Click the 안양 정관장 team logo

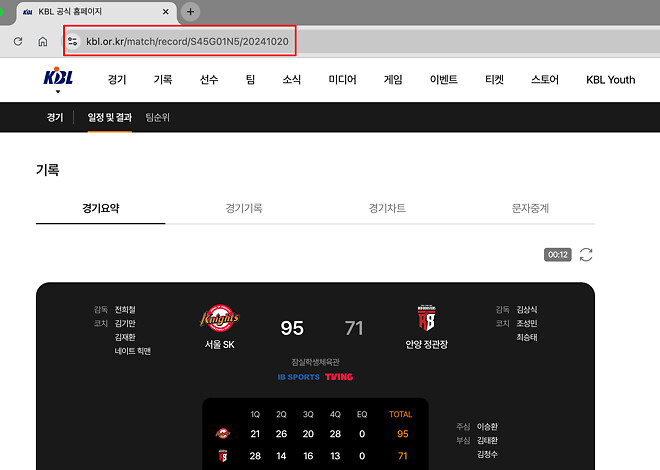click(x=426, y=318)
